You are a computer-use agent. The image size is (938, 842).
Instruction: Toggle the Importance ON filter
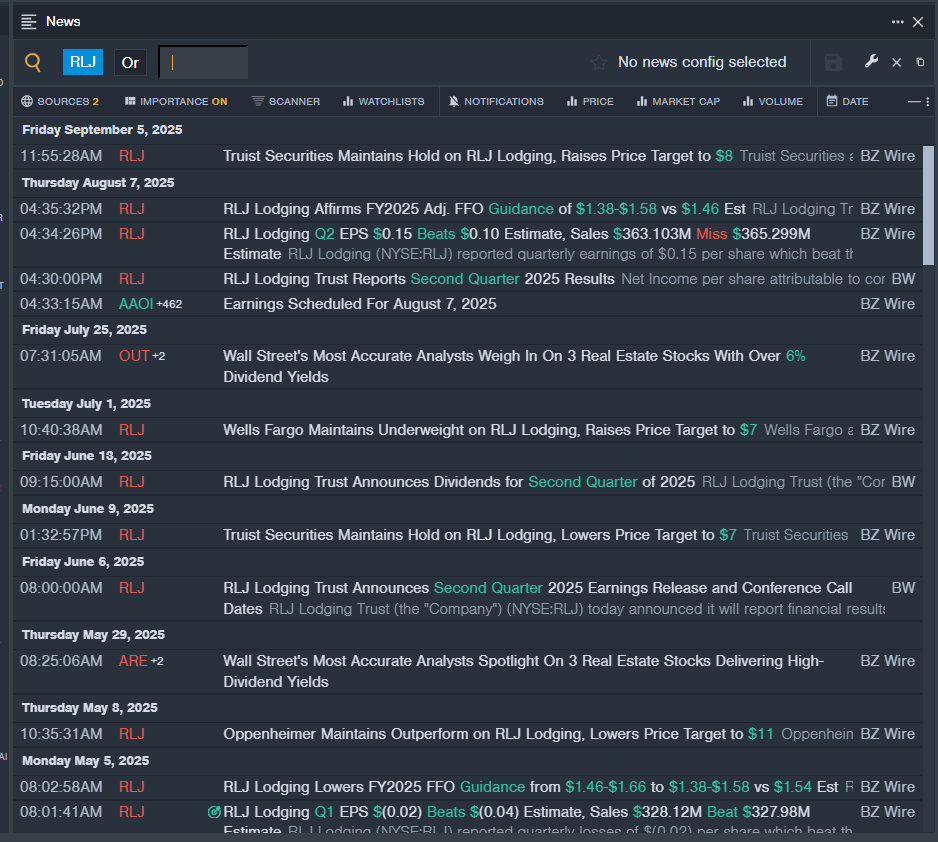[176, 101]
